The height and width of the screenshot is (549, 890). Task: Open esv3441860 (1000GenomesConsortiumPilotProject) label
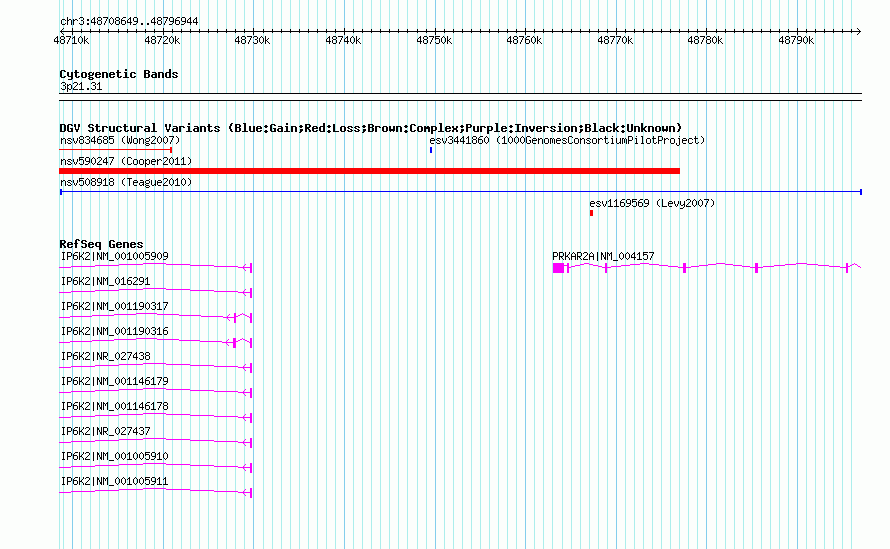tap(567, 140)
